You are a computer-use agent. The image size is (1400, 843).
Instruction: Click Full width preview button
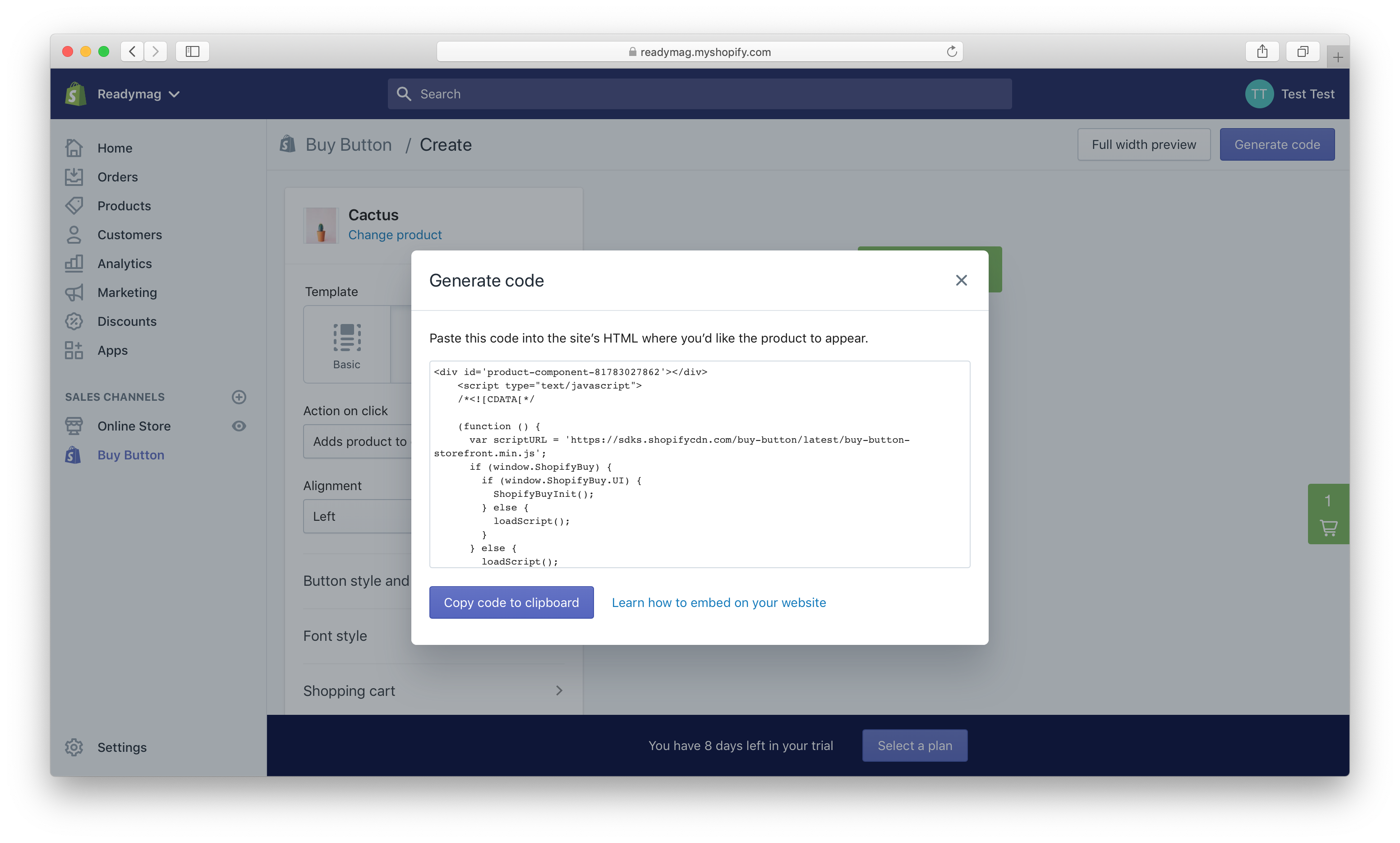click(1143, 144)
